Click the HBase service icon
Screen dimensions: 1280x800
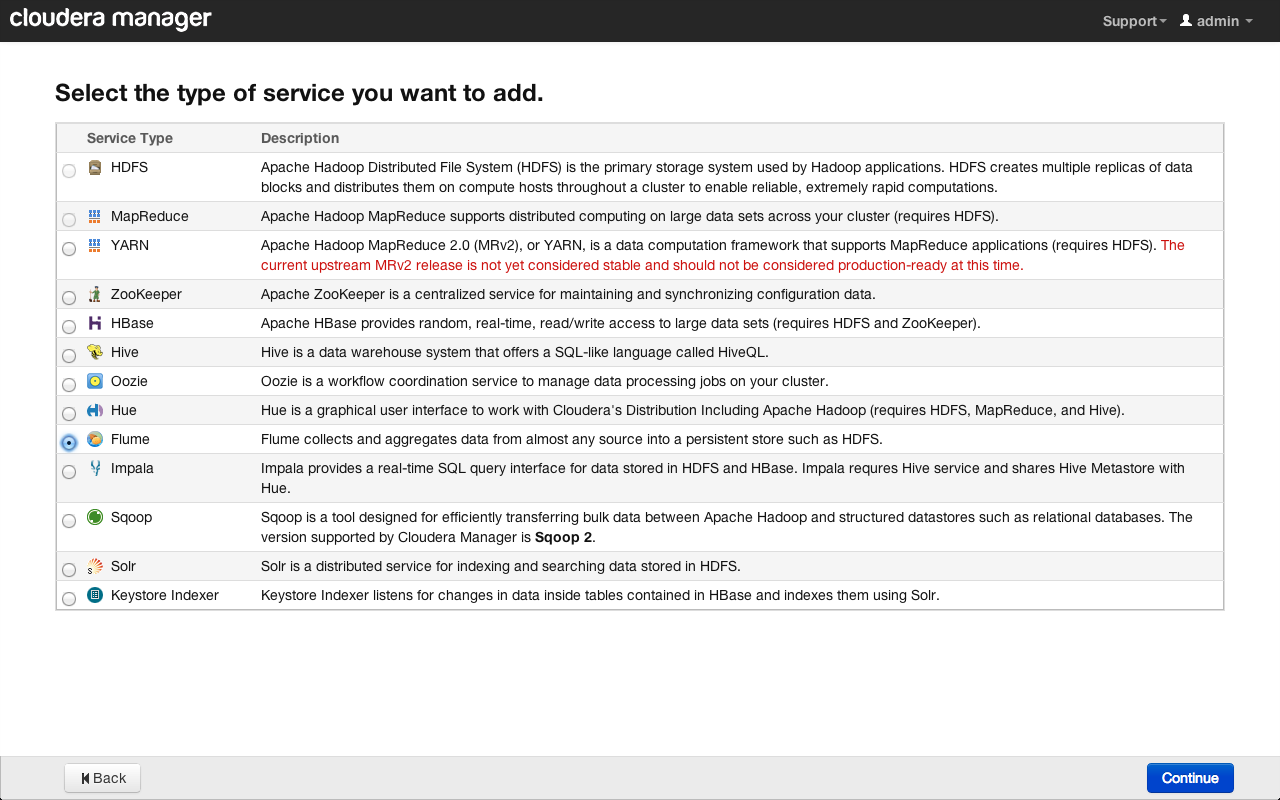[95, 323]
